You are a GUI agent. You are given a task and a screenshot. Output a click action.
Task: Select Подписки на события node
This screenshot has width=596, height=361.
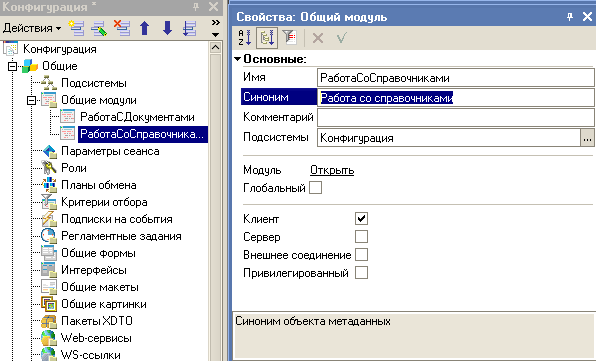117,219
